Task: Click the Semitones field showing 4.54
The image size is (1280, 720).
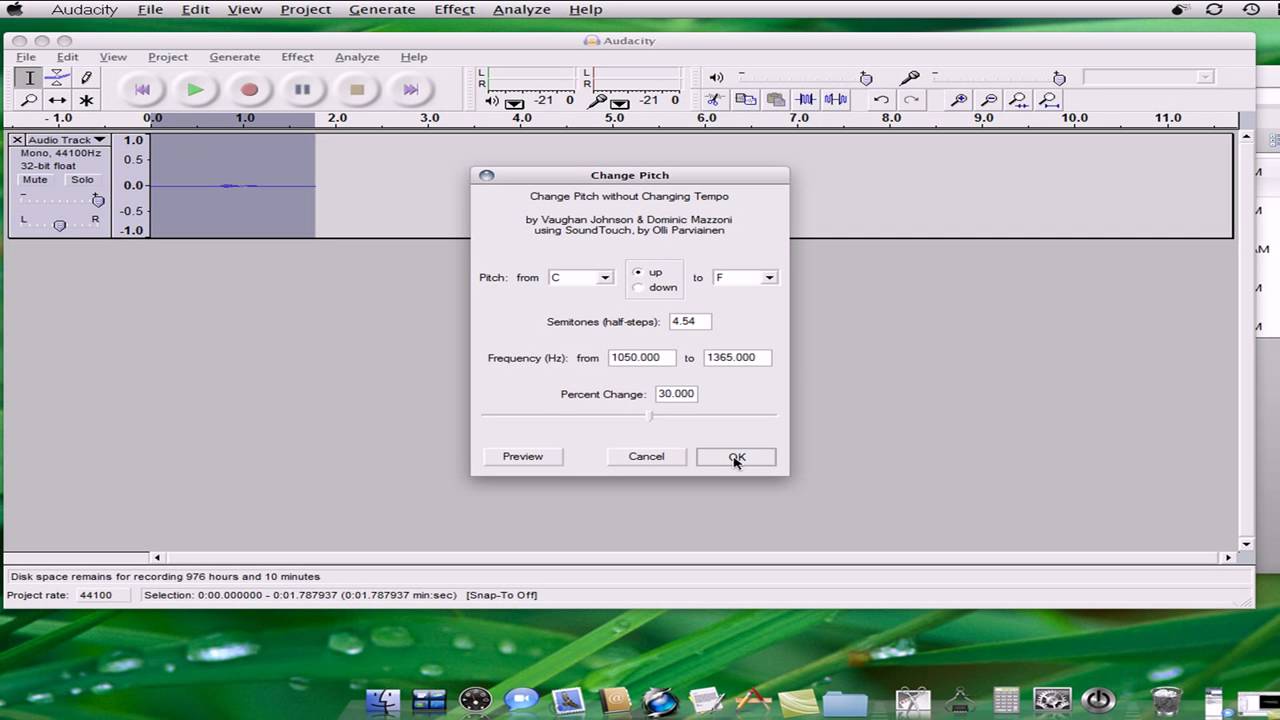Action: 690,321
